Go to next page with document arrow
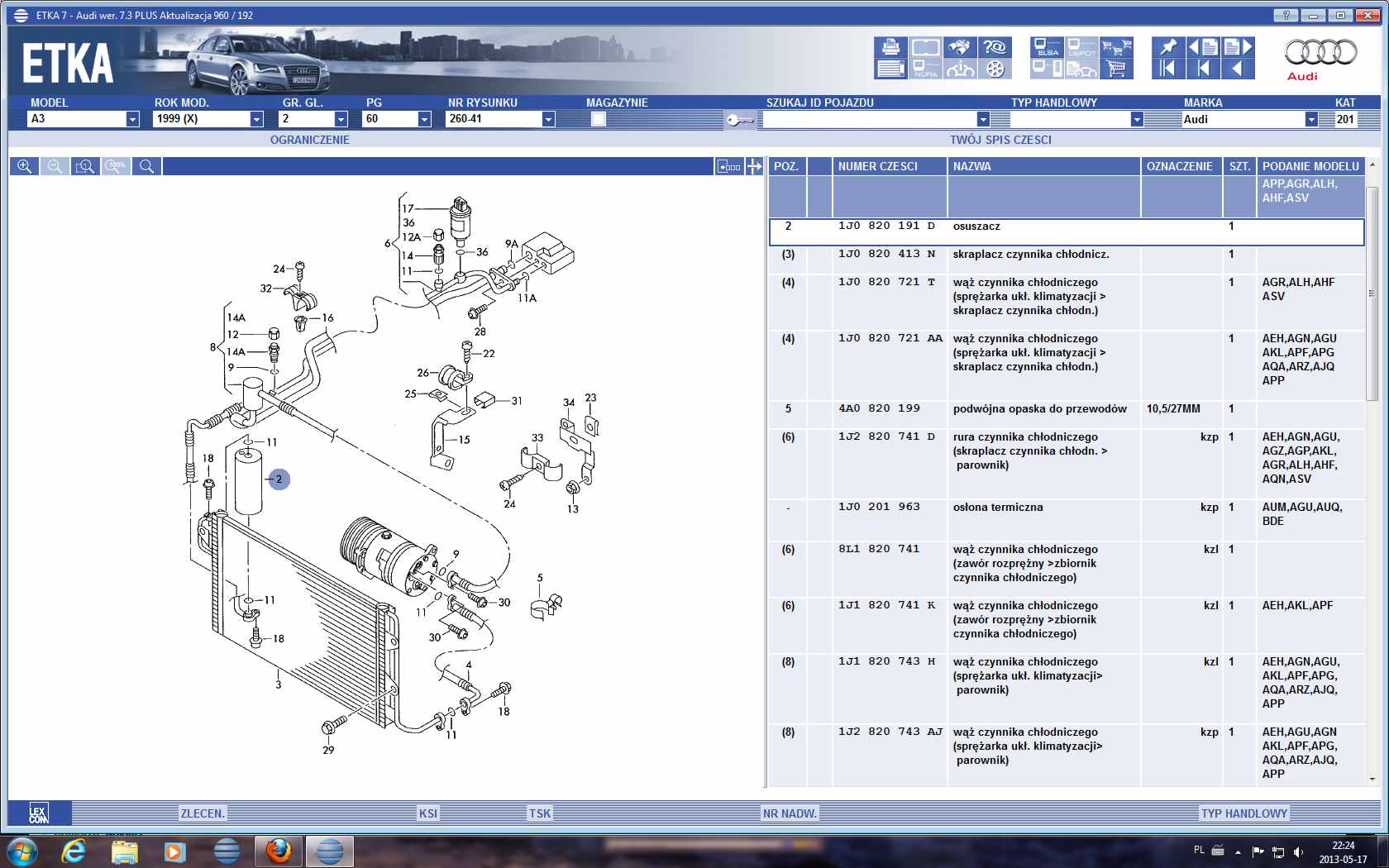 [x=1238, y=47]
